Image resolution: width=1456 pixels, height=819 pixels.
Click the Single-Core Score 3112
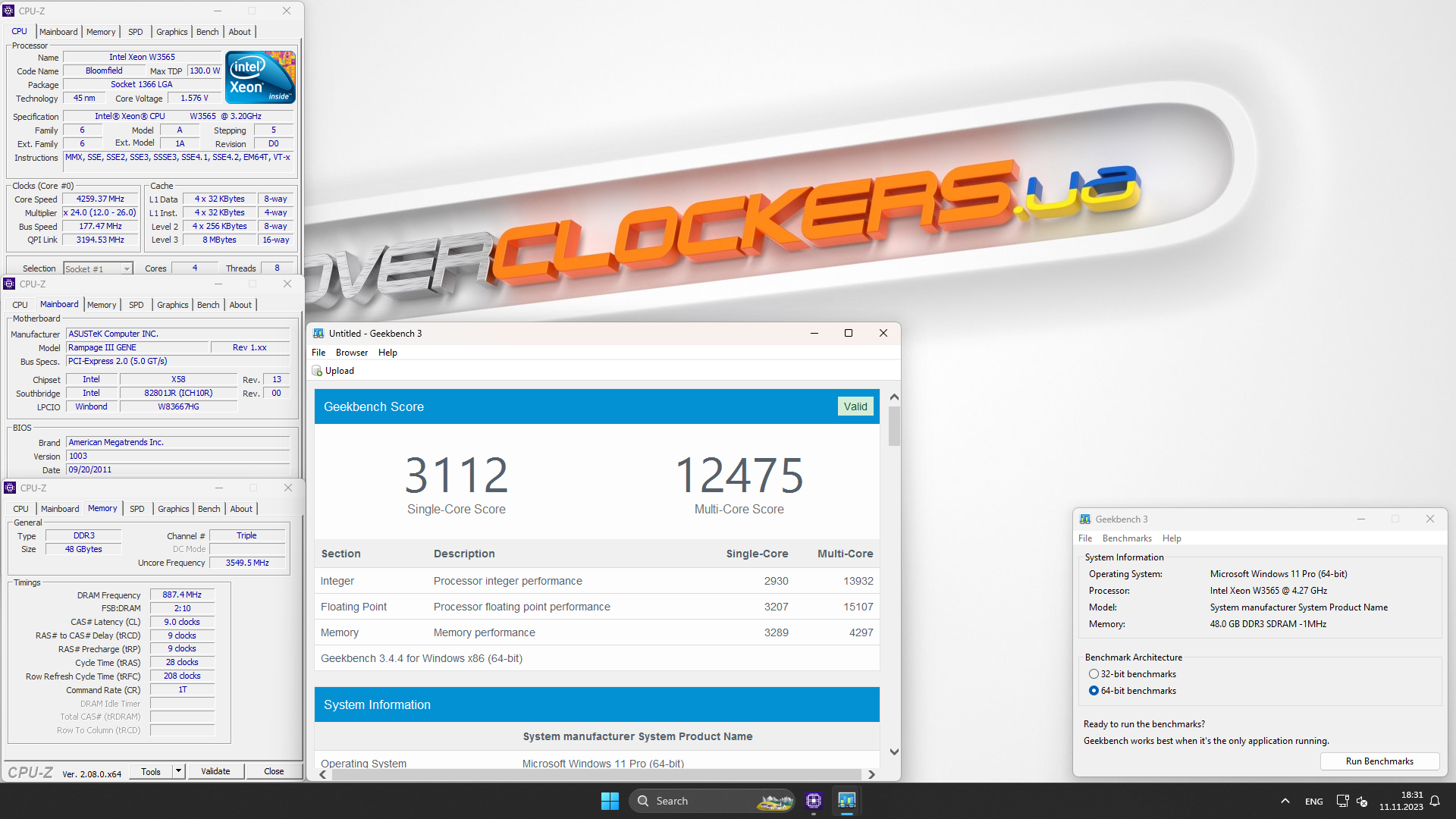pyautogui.click(x=456, y=475)
